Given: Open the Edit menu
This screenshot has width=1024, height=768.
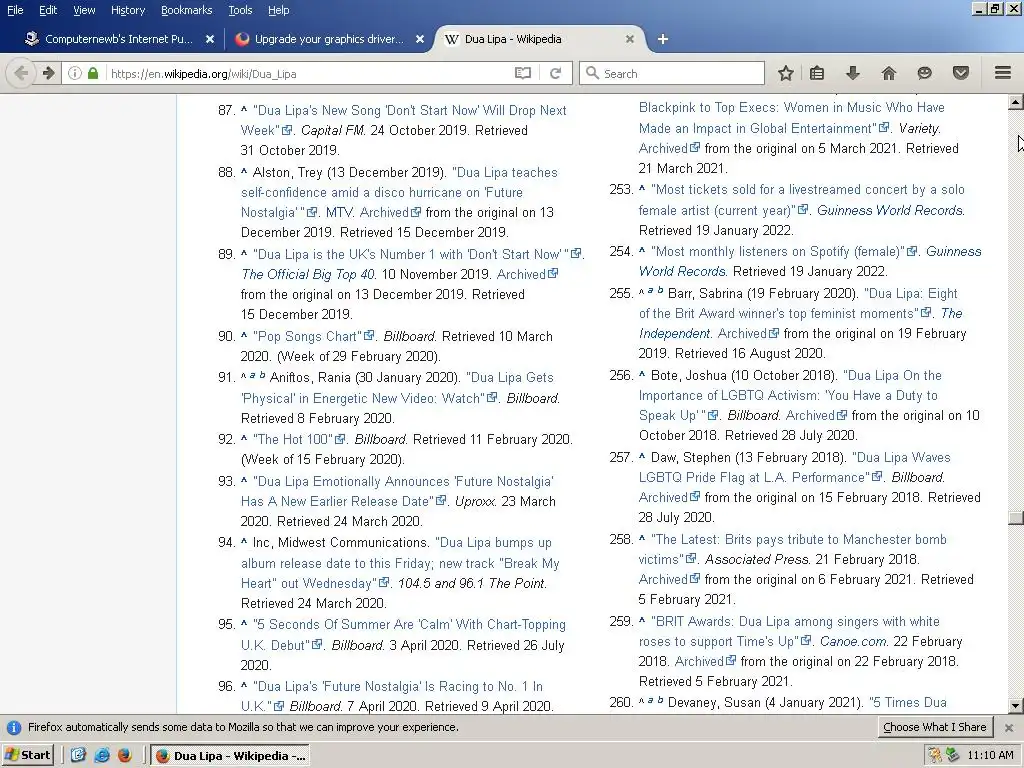Looking at the screenshot, I should tap(48, 10).
